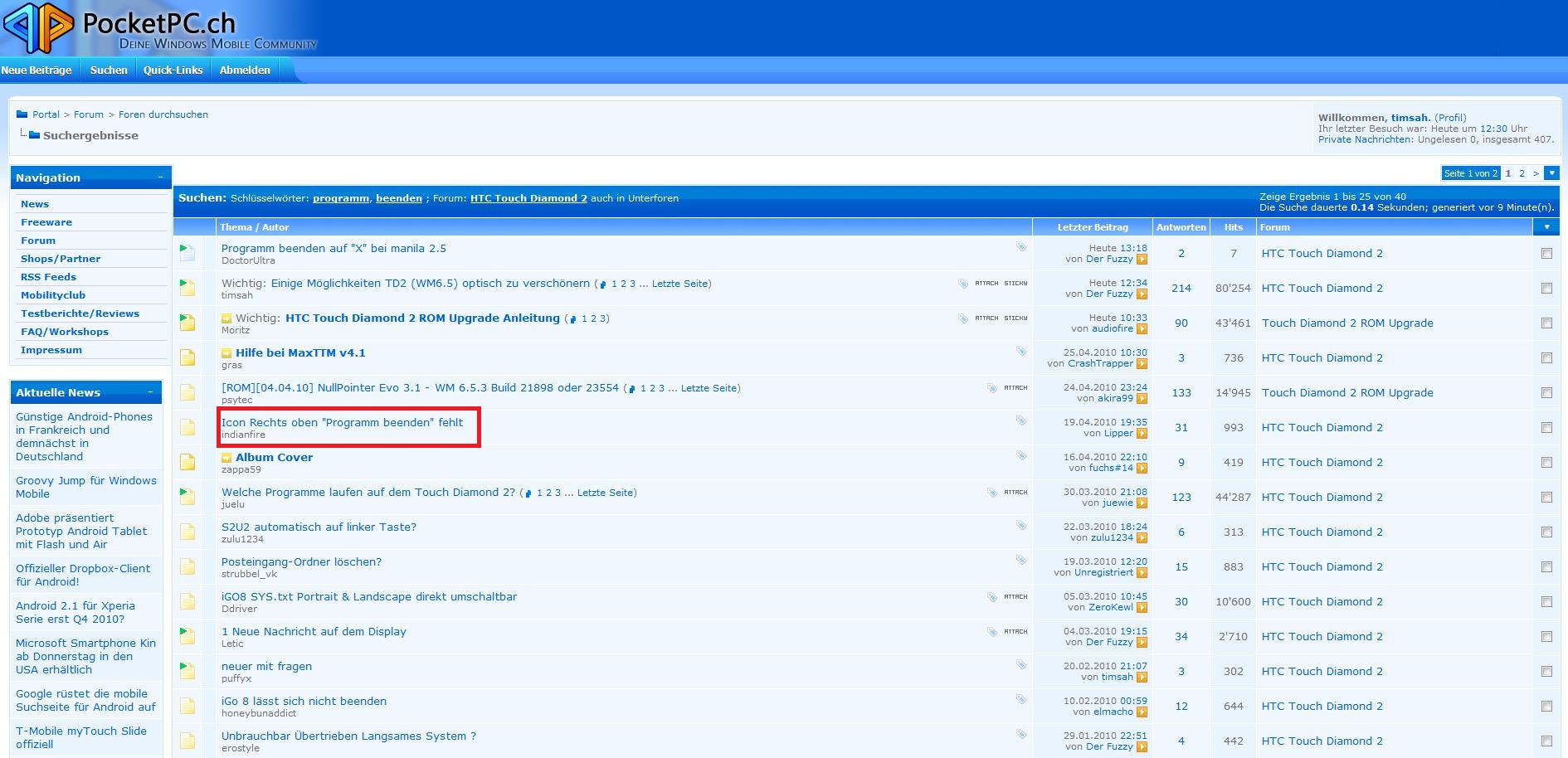Tick checkbox for 'Einige Möglichkeiten TD2' thread
The width and height of the screenshot is (1568, 758).
(x=1546, y=289)
